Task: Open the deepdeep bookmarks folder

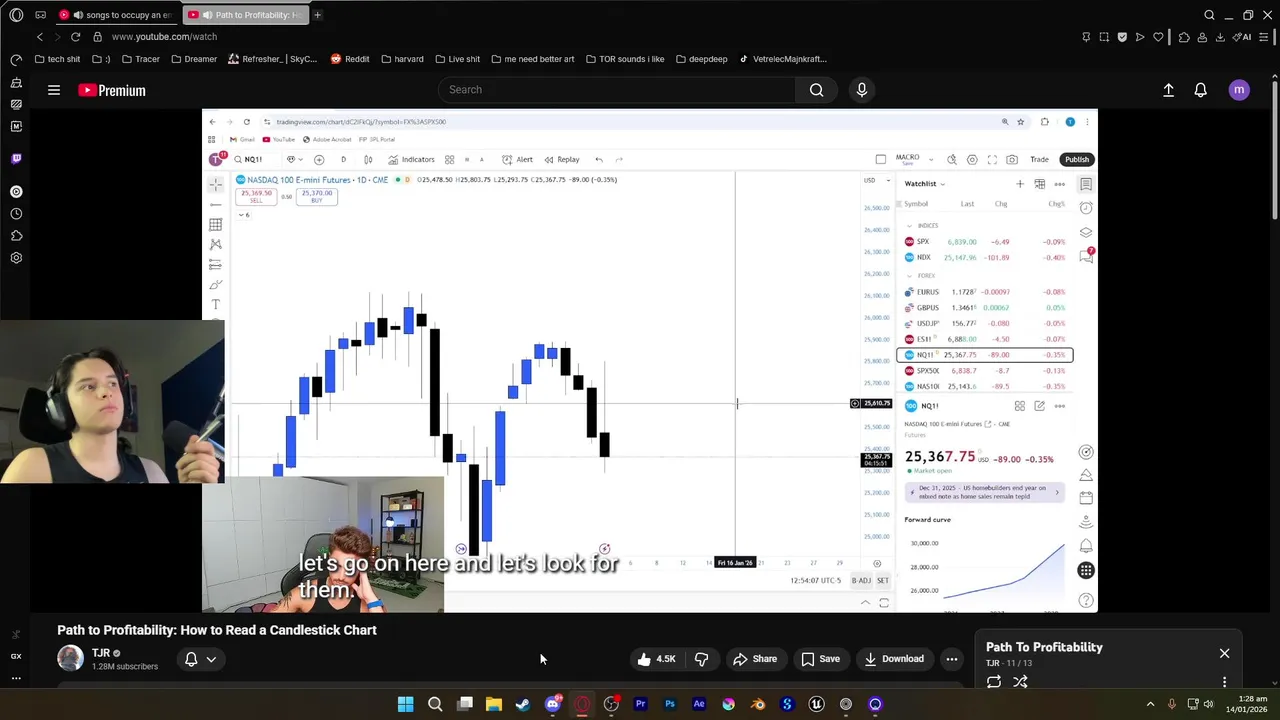Action: click(x=701, y=59)
